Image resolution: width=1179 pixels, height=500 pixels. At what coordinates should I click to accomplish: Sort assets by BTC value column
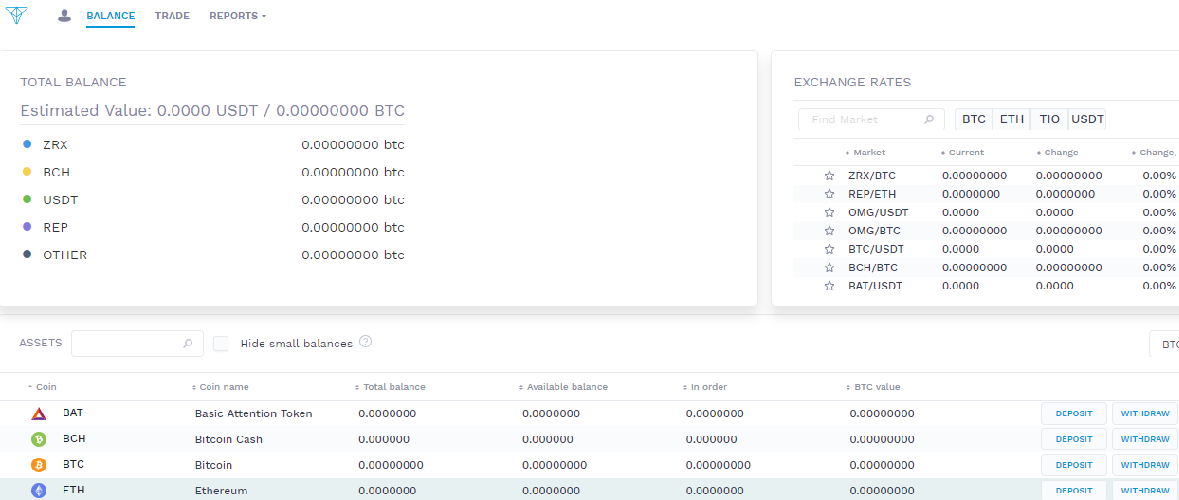pos(873,387)
